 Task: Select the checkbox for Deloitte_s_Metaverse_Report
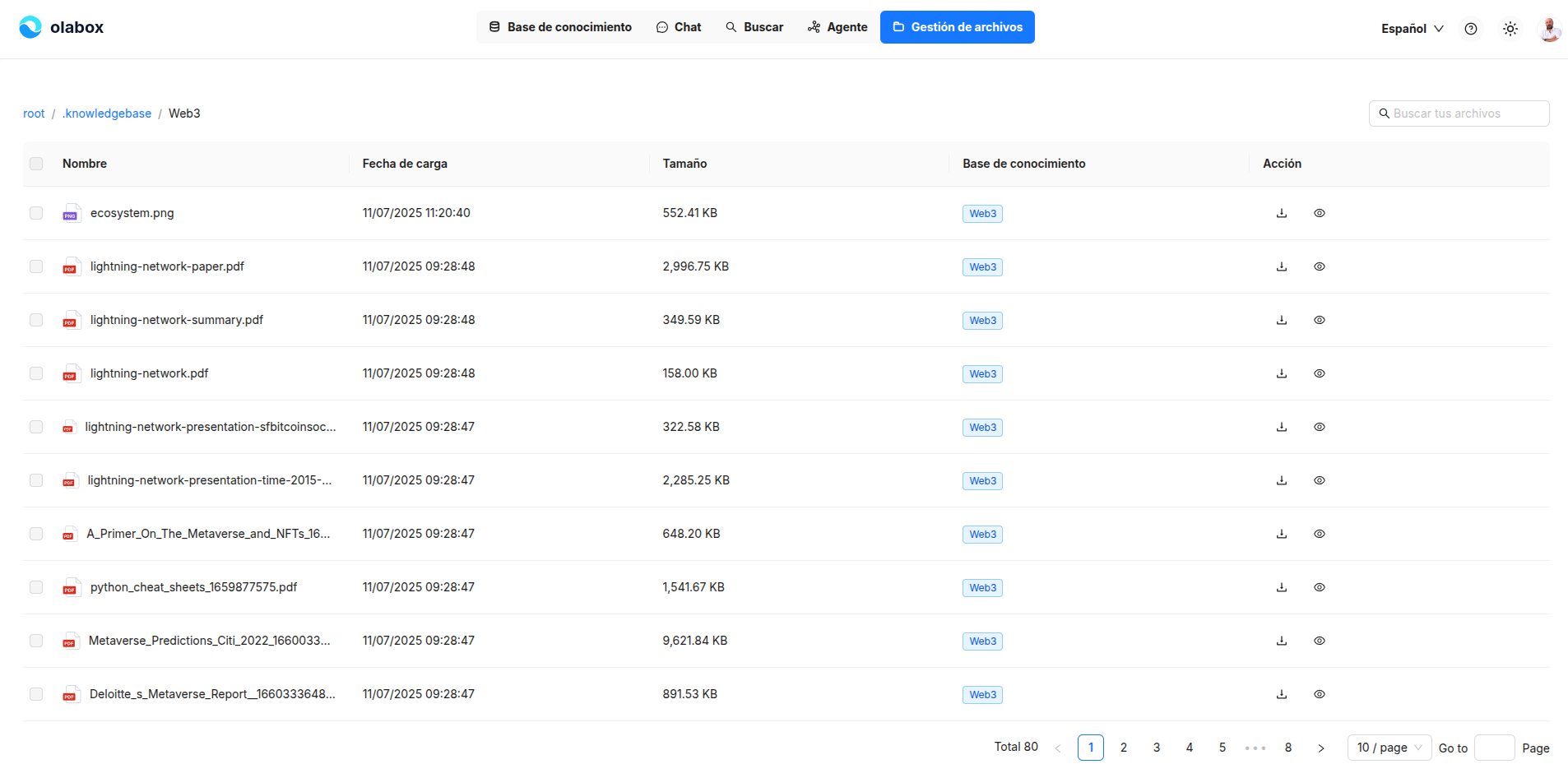tap(35, 693)
